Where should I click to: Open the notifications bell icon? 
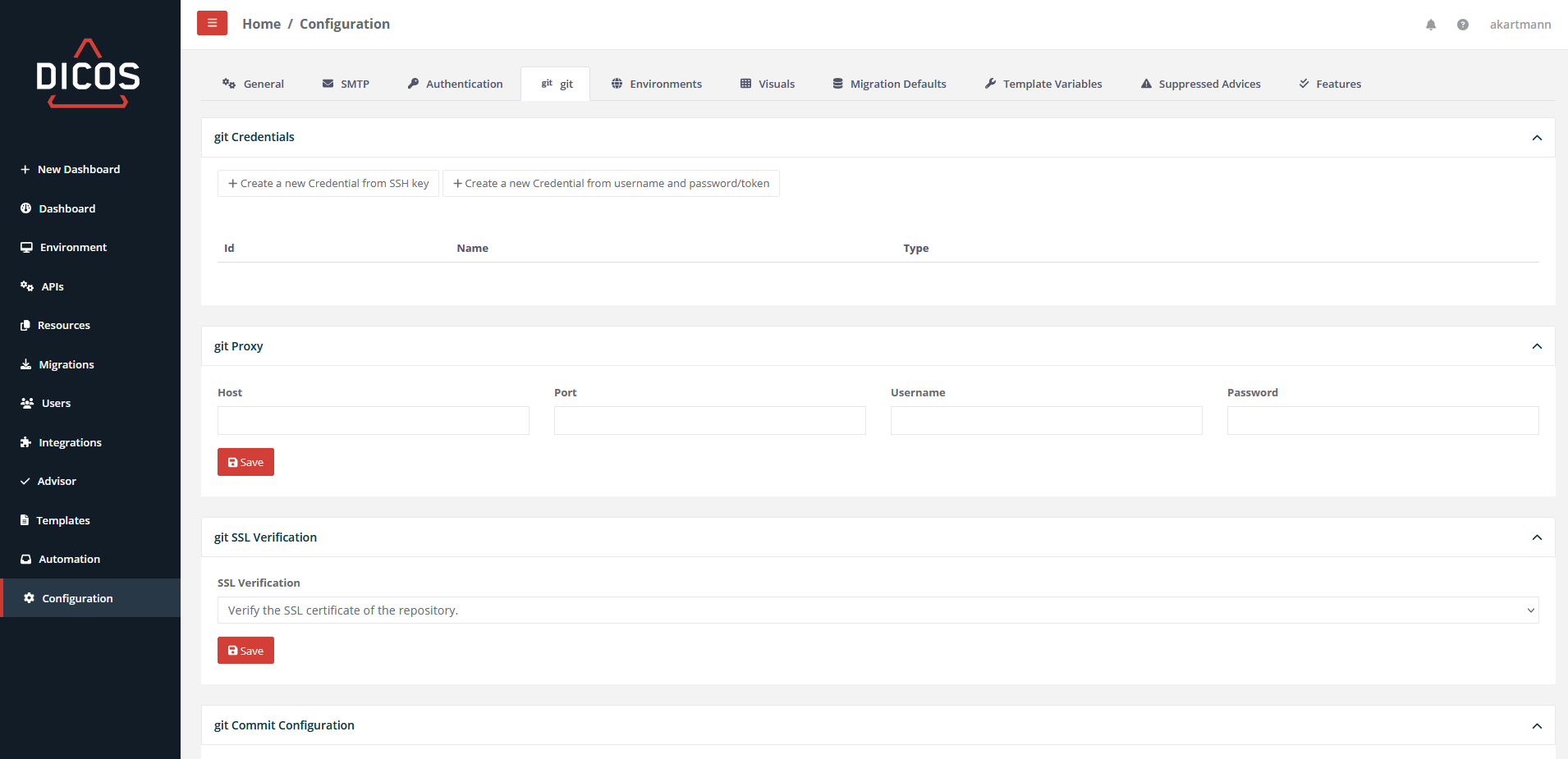1431,25
